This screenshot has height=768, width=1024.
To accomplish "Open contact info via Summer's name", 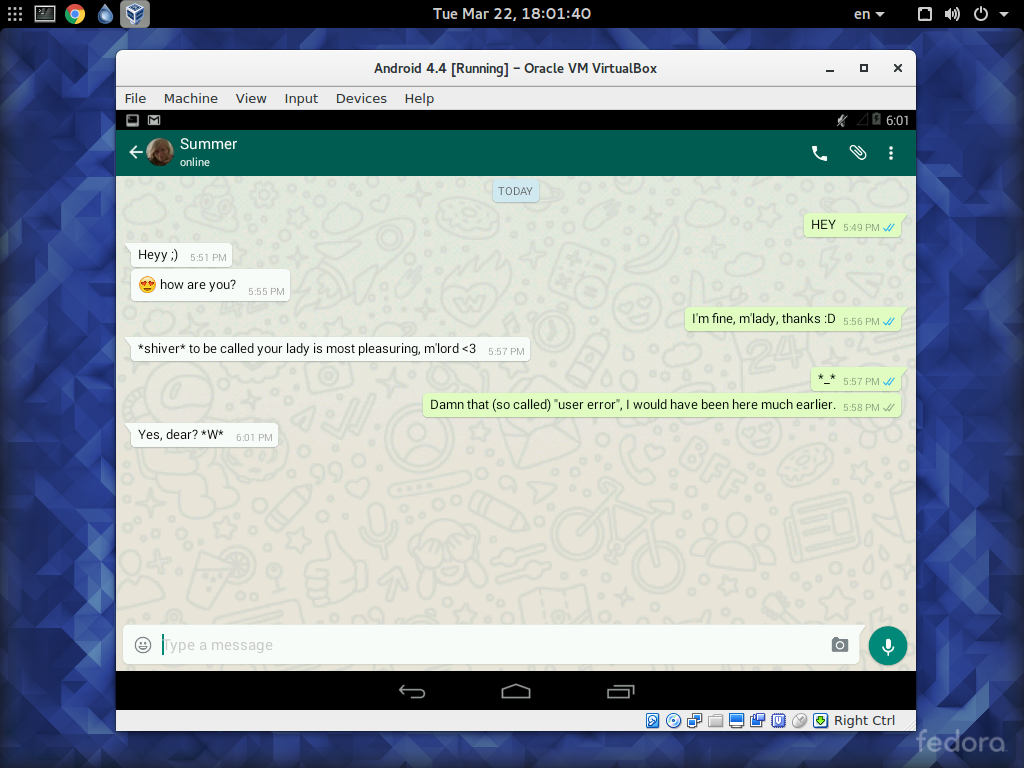I will 208,144.
